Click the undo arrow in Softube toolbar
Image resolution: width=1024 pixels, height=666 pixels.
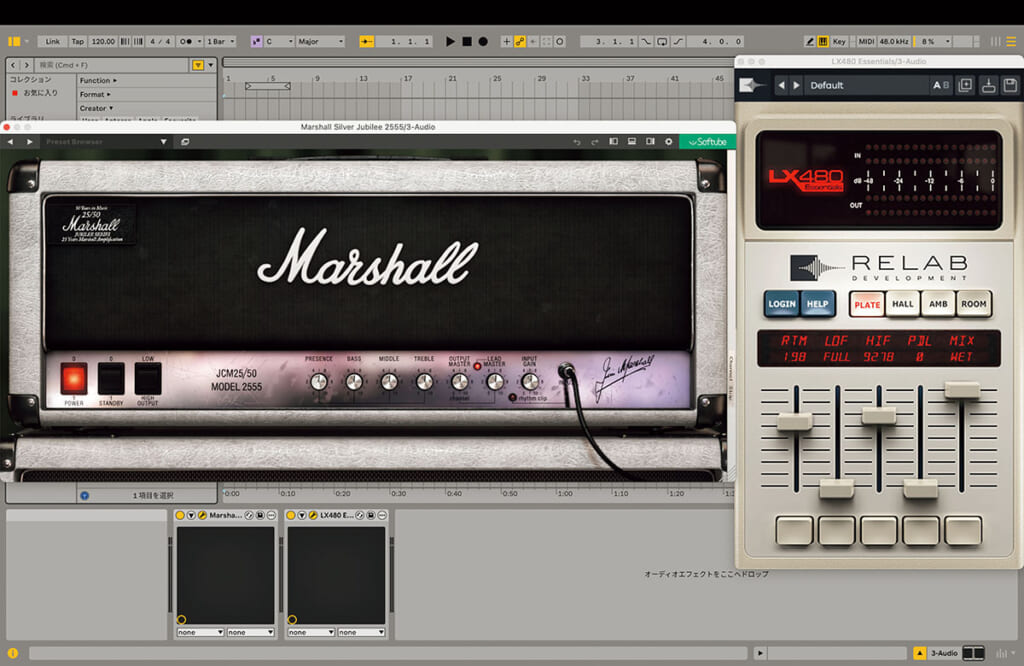[x=577, y=142]
